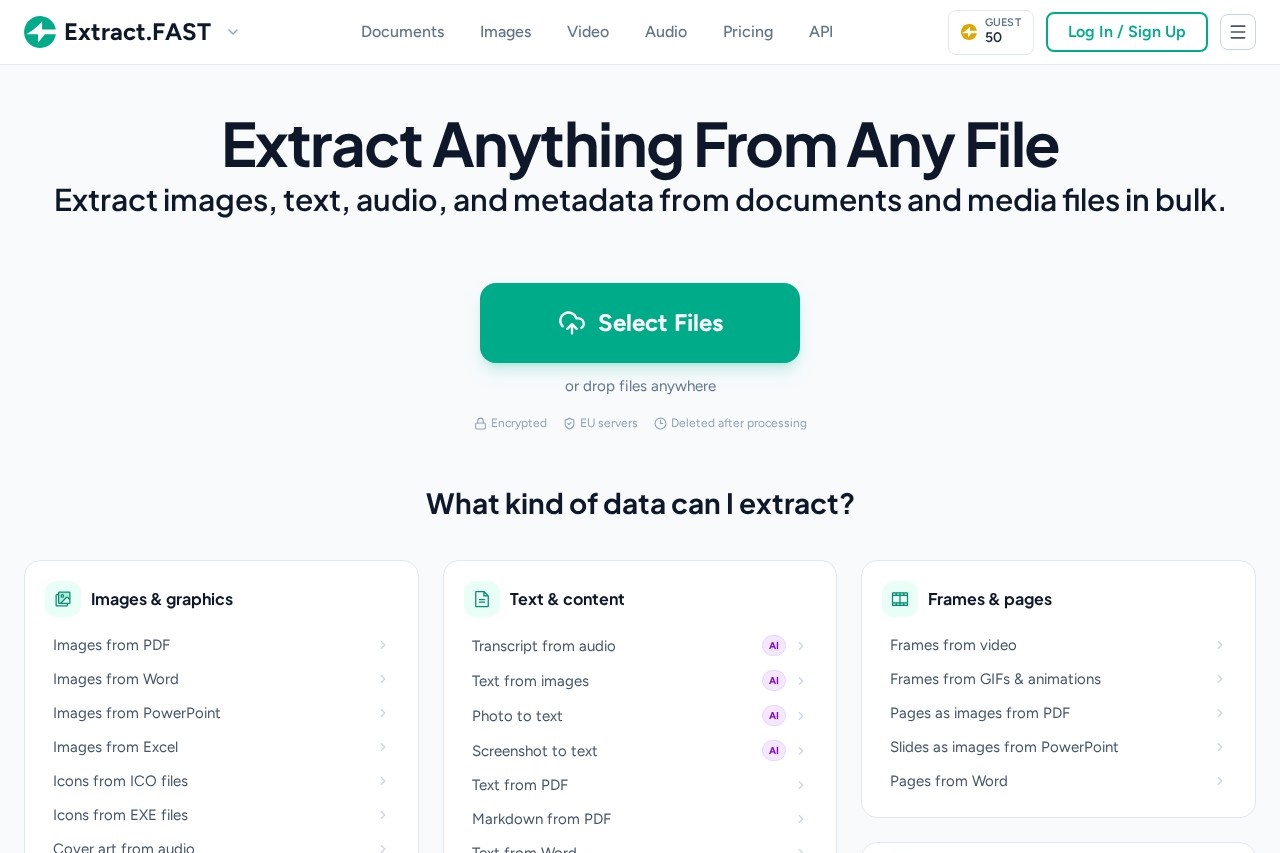Click the chevron for Frames from video

1219,645
